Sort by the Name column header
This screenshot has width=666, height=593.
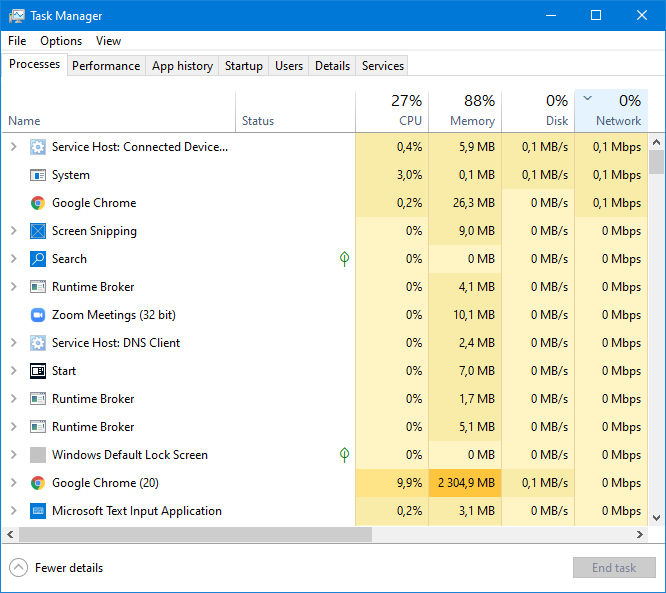[x=119, y=111]
